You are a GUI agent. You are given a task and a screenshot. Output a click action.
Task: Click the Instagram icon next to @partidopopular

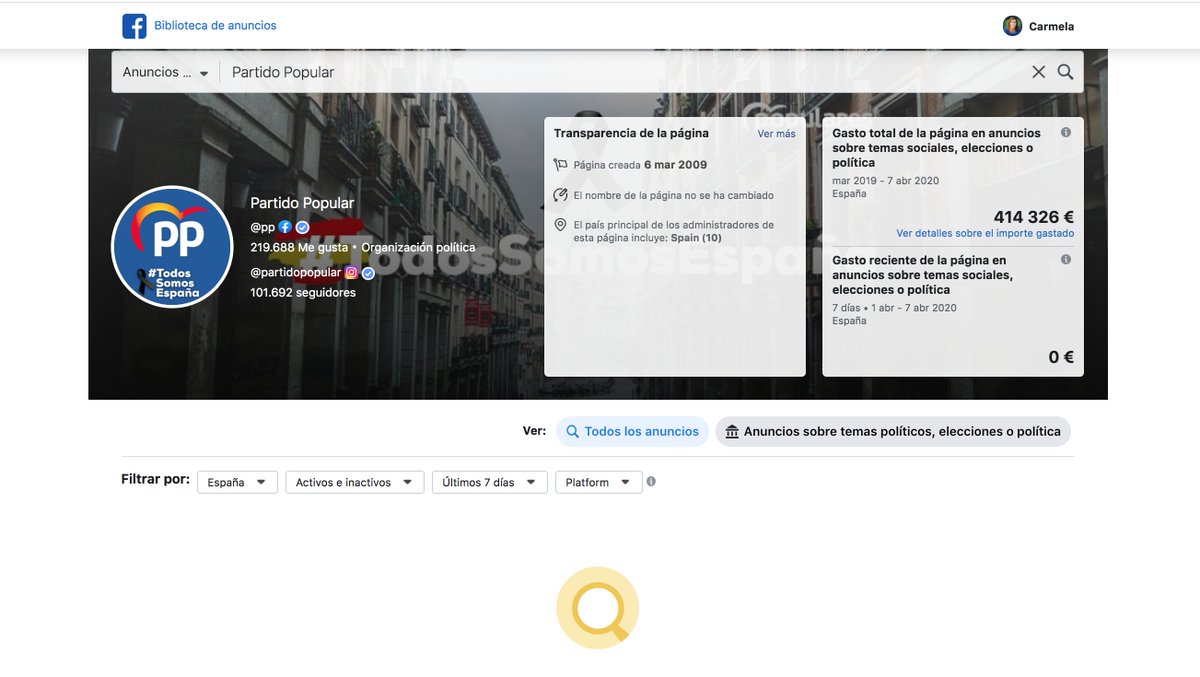[x=351, y=272]
